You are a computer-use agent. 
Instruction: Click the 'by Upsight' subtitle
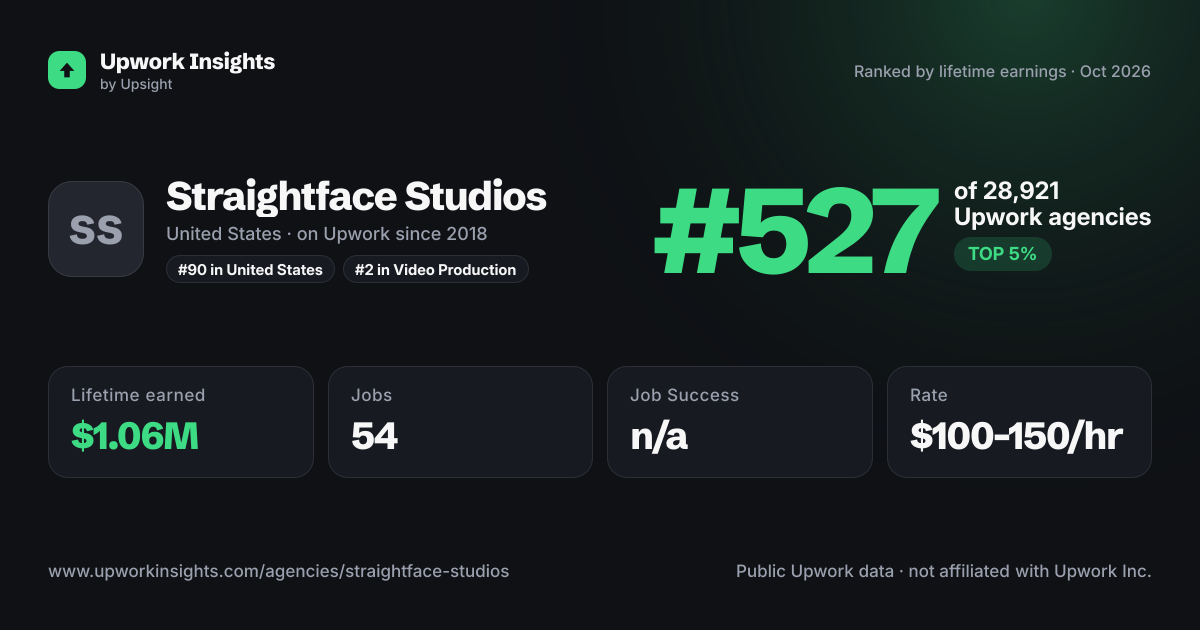[136, 85]
